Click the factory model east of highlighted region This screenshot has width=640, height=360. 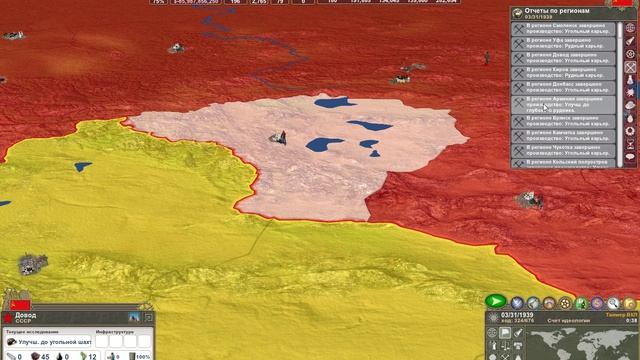point(530,200)
